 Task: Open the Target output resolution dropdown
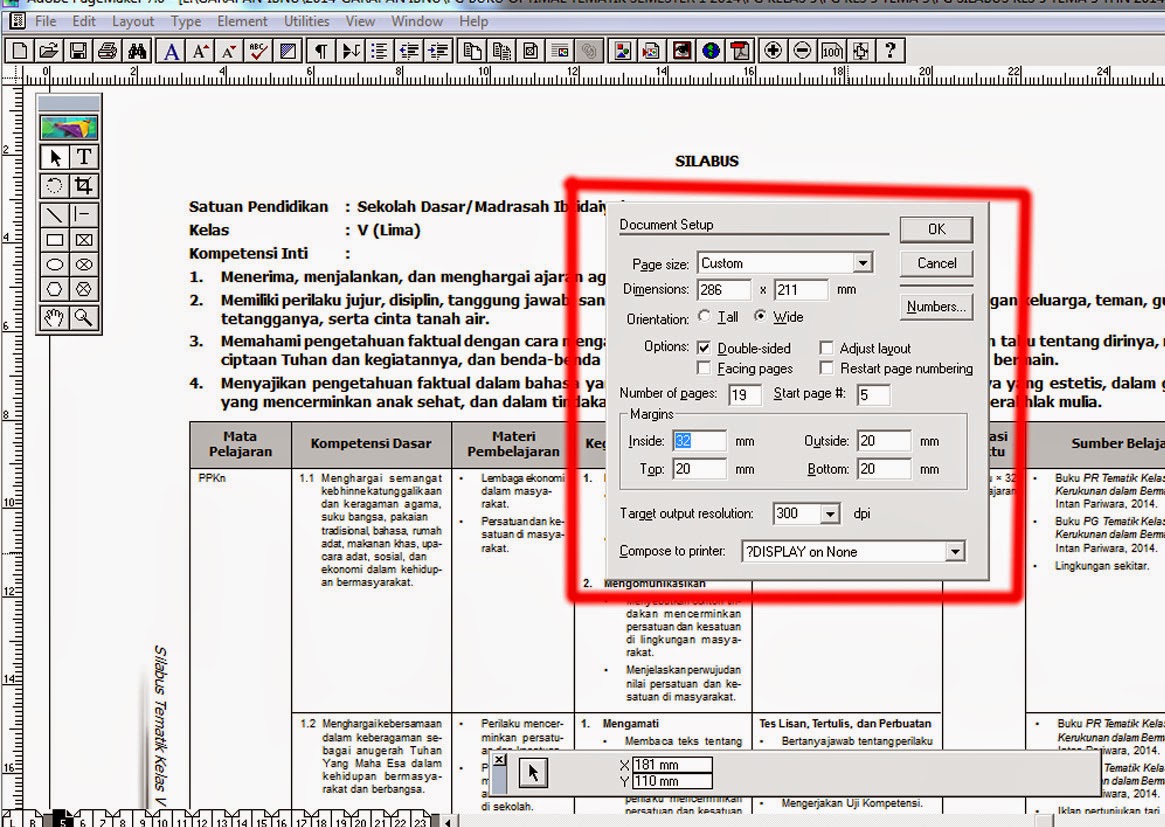tap(828, 513)
